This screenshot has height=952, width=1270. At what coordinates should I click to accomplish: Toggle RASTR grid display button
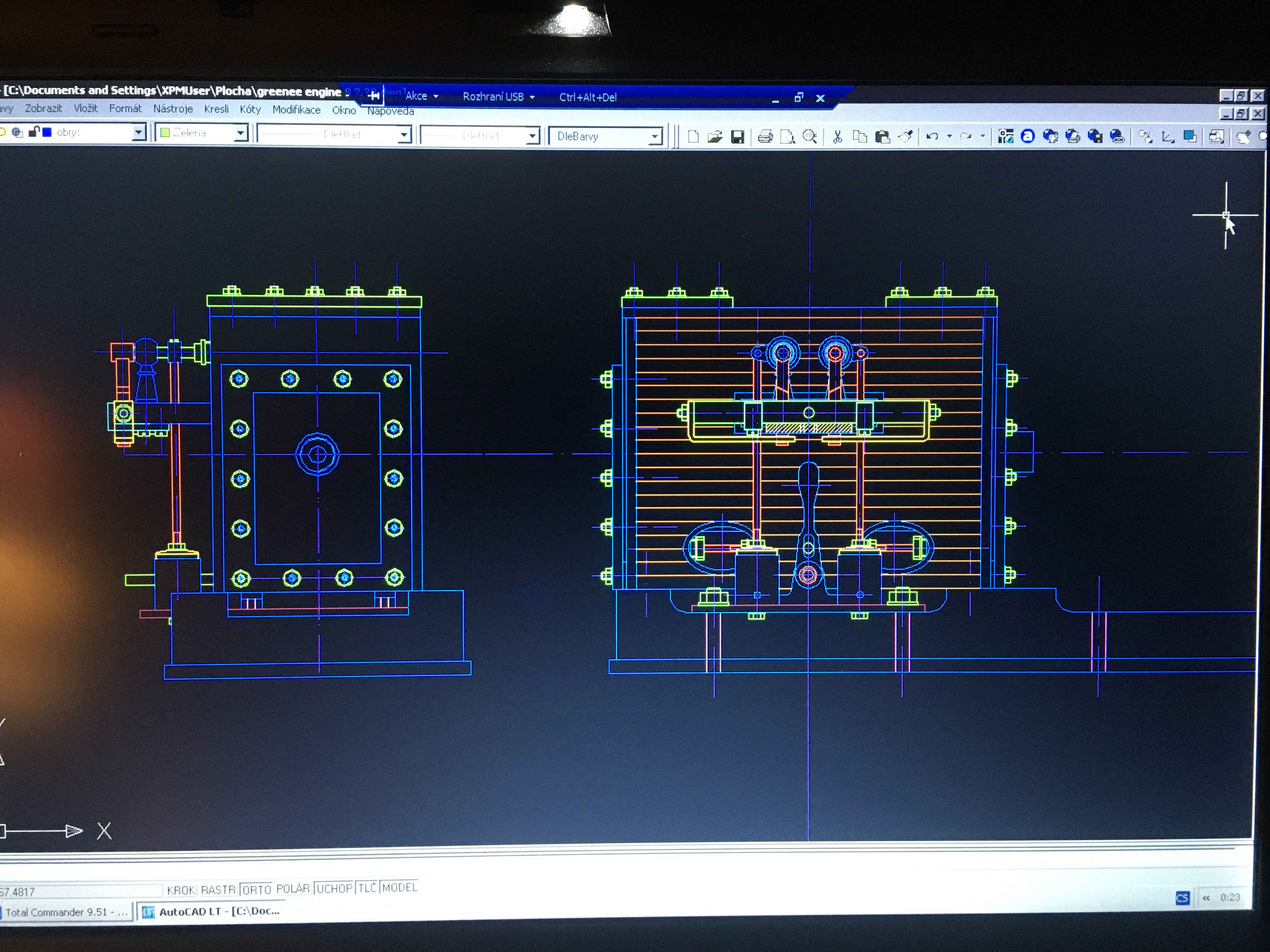point(218,890)
